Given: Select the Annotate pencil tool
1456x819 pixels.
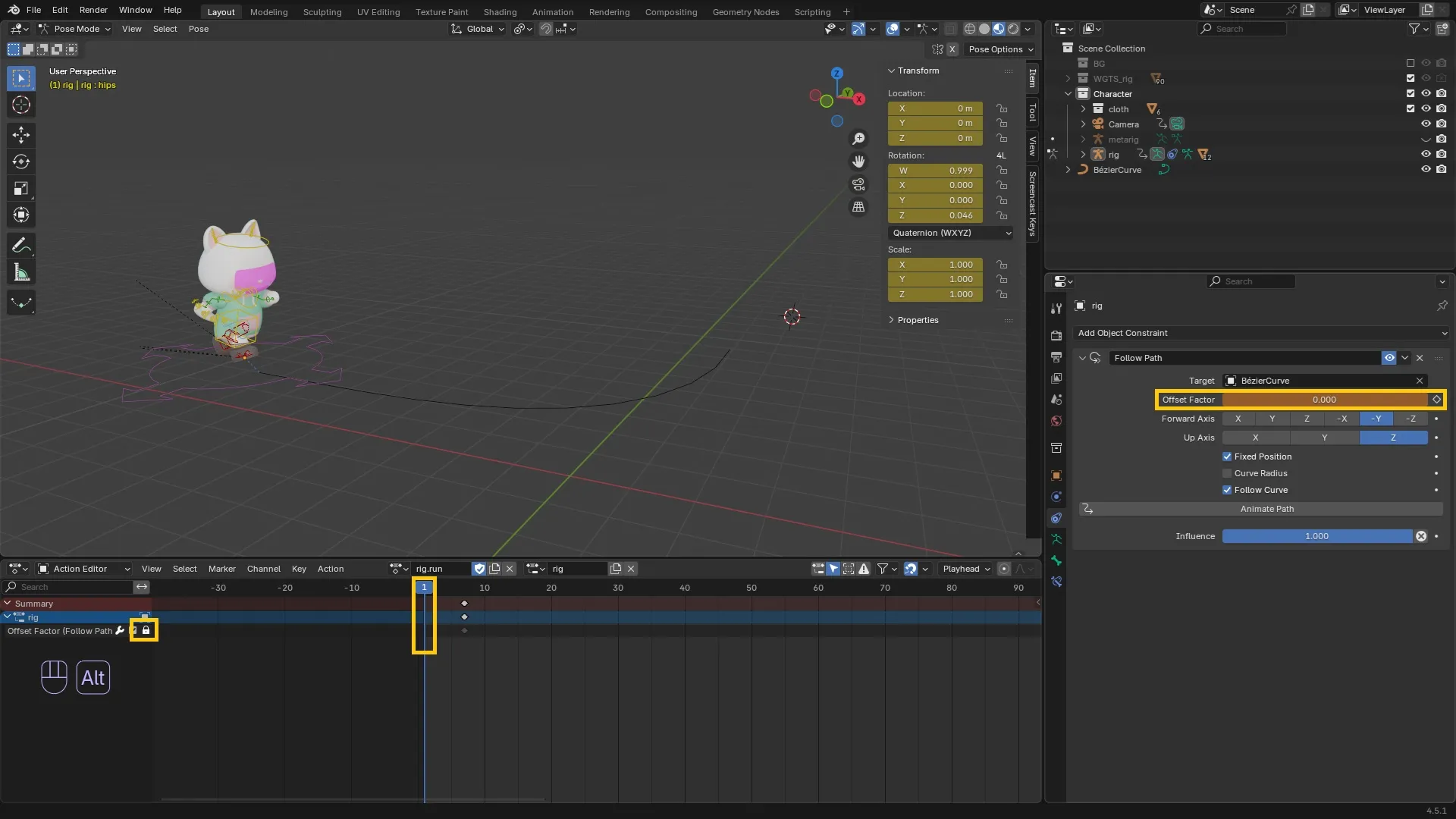Looking at the screenshot, I should [21, 246].
